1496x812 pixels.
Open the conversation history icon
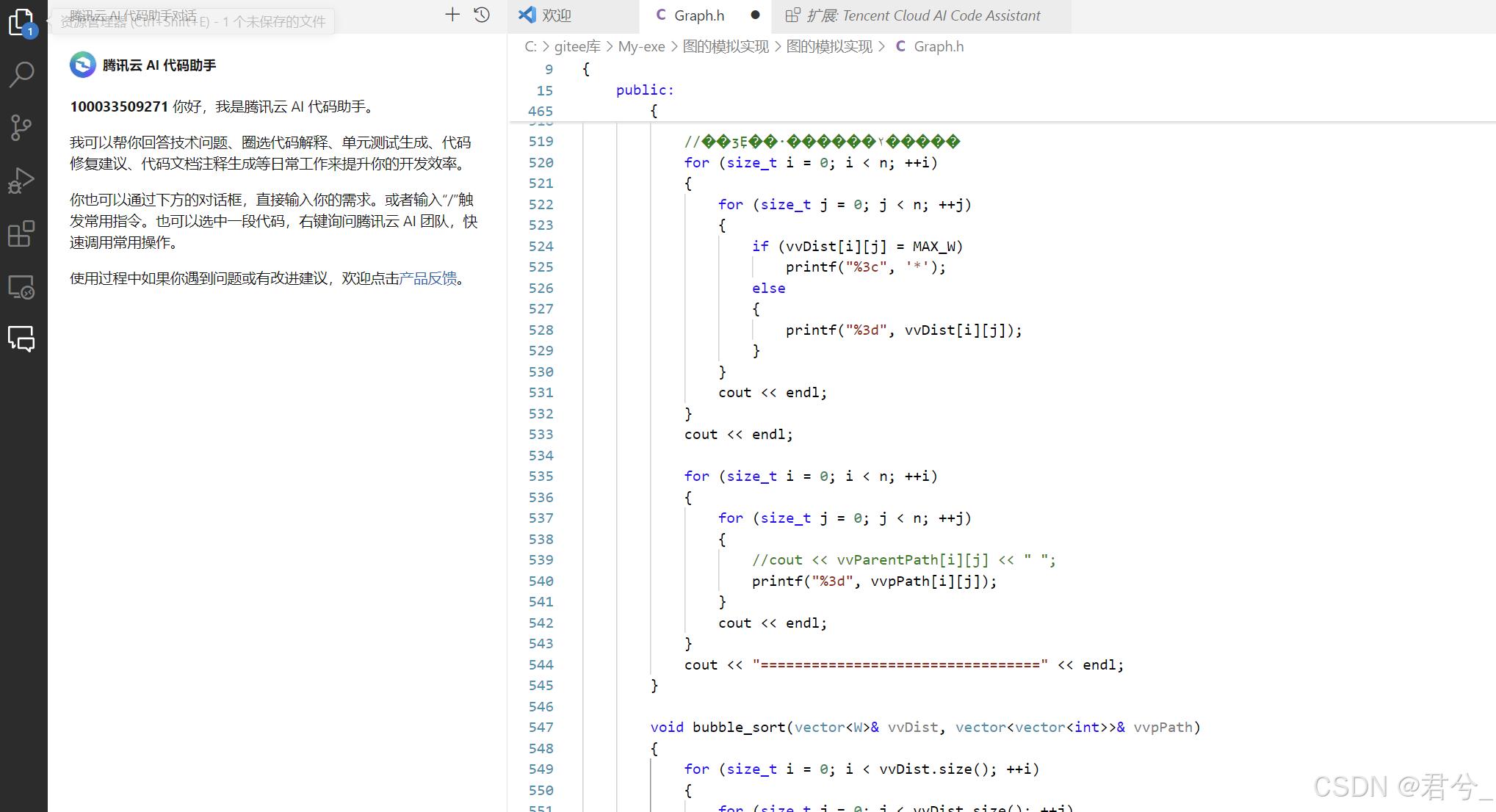pos(481,14)
